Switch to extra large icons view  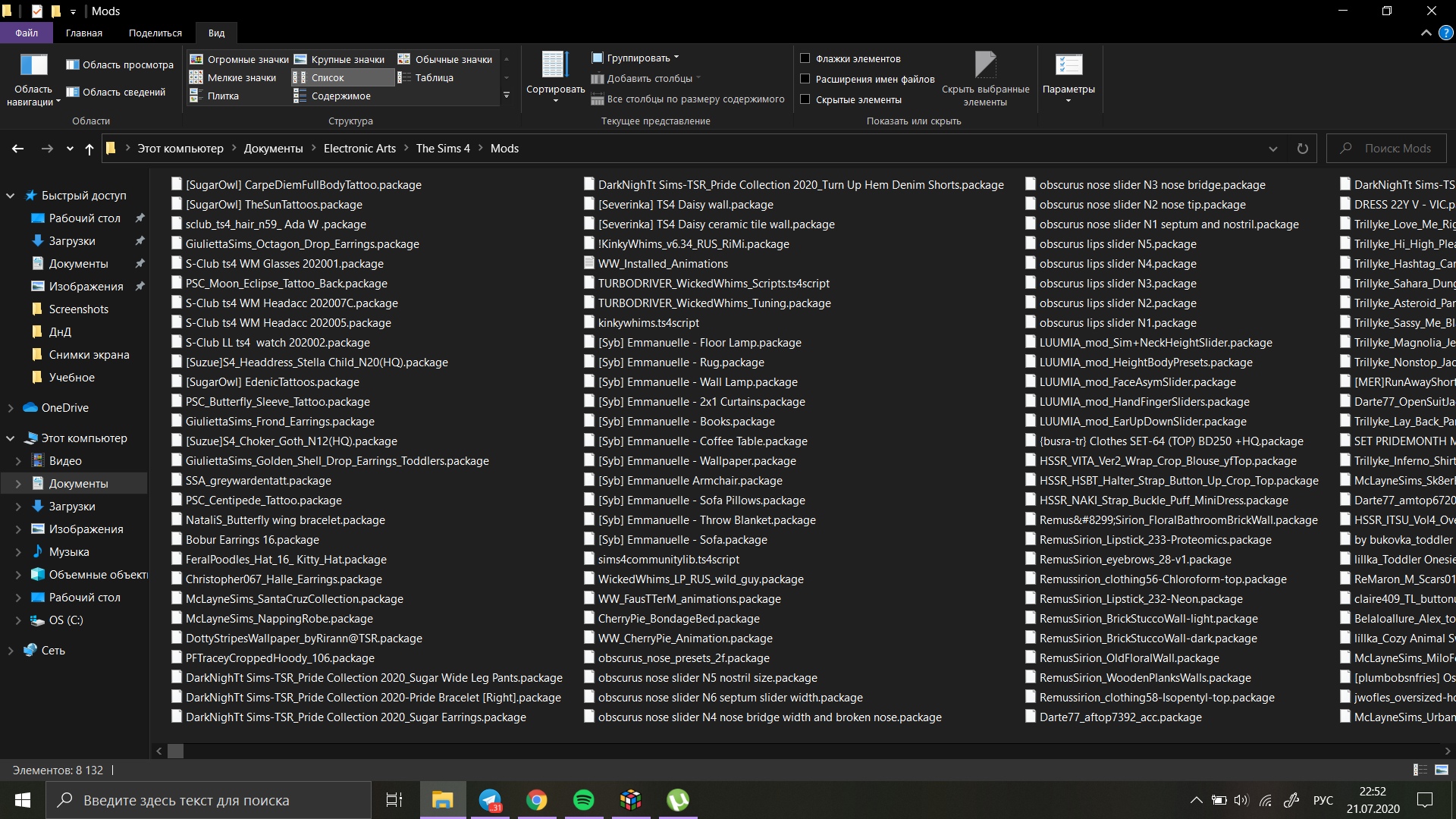[x=239, y=59]
